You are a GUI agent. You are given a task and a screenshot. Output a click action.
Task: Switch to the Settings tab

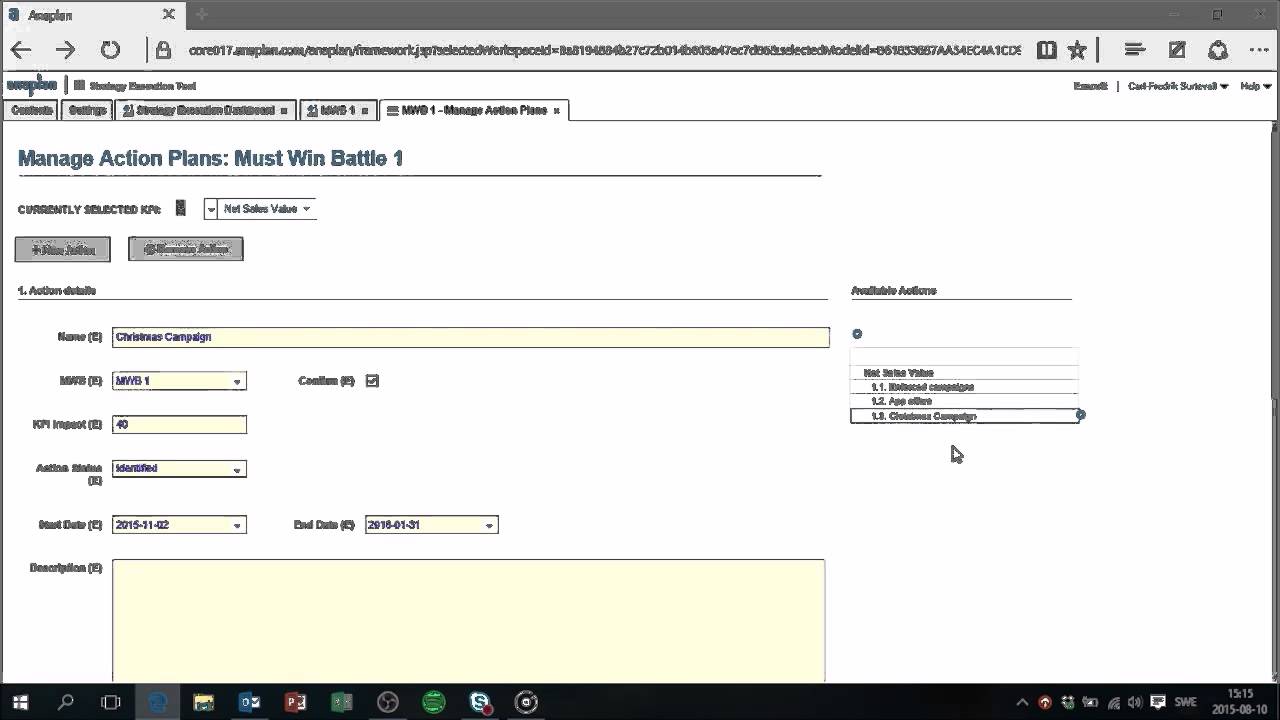click(x=88, y=111)
